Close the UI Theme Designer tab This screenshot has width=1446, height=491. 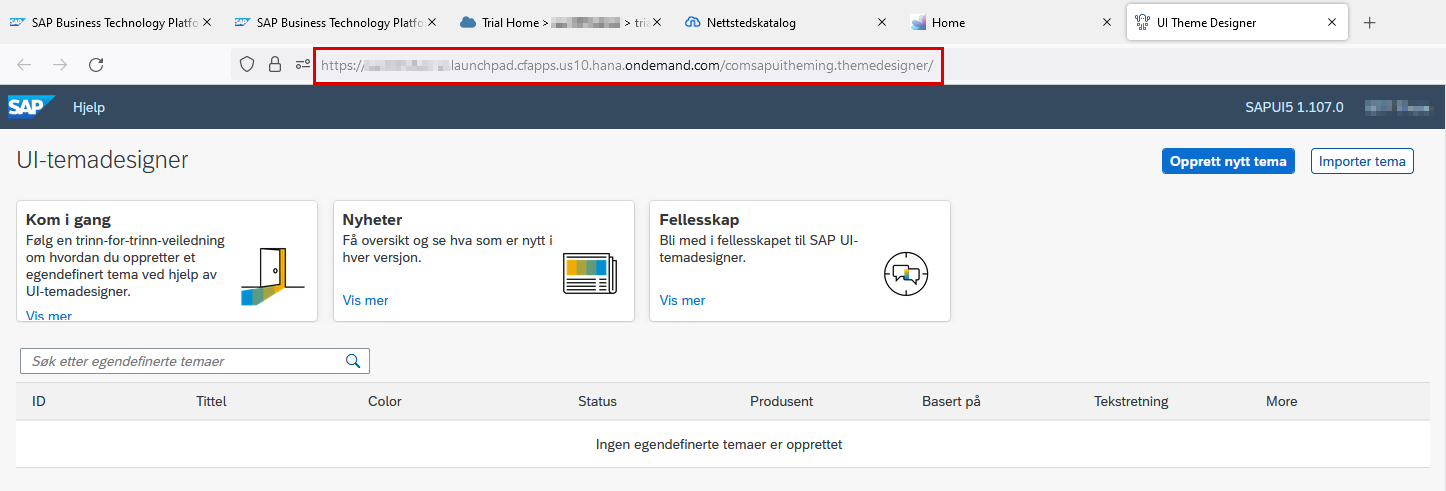(x=1331, y=22)
